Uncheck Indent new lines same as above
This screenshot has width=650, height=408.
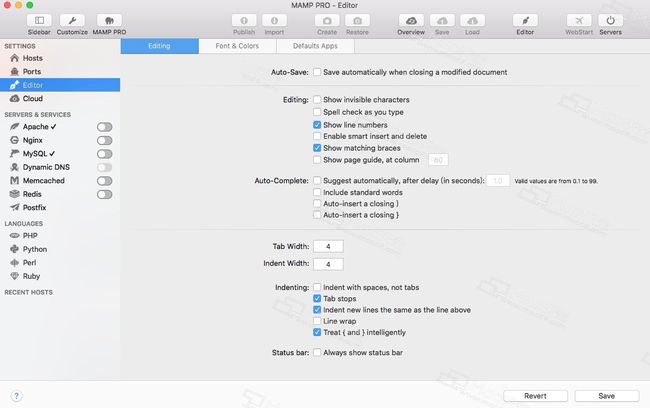click(x=317, y=310)
